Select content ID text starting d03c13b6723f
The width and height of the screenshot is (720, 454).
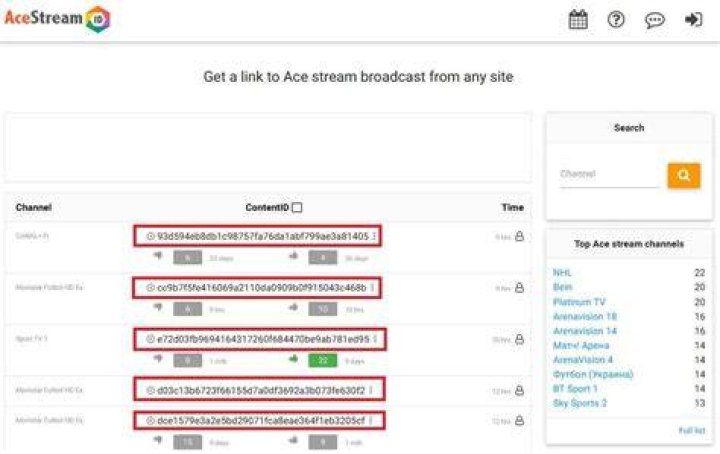click(261, 391)
